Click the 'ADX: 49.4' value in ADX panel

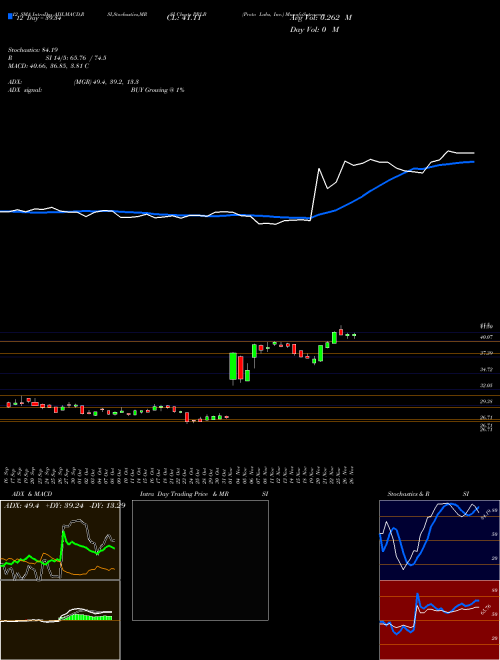(21, 506)
